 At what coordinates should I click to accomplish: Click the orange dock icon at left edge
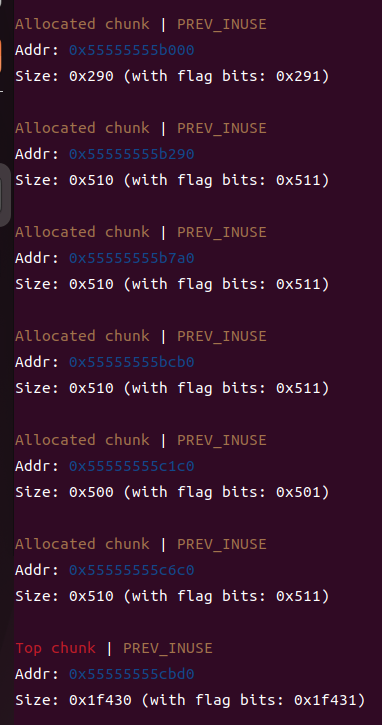(1, 55)
